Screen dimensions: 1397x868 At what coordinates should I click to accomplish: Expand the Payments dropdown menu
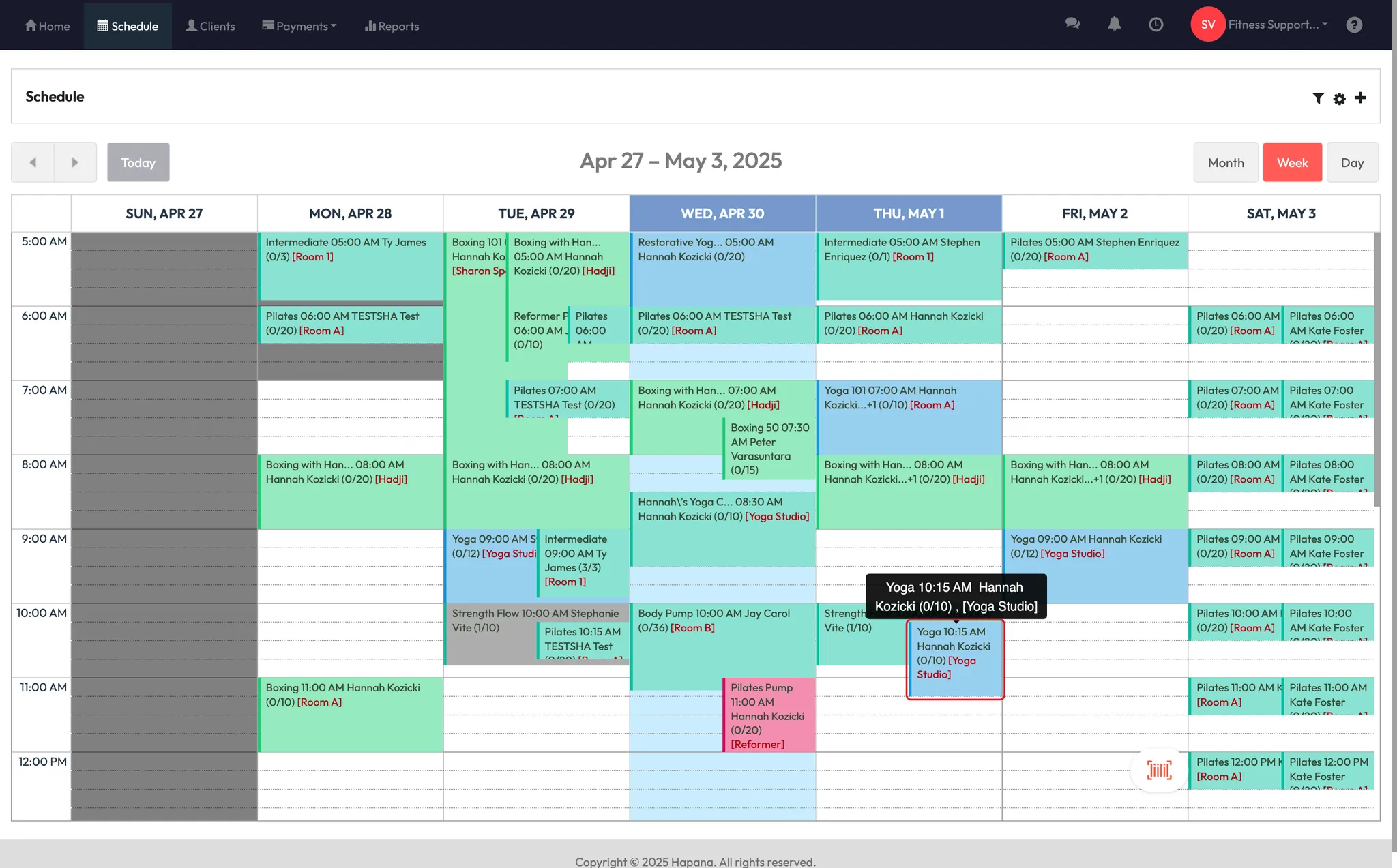pos(299,26)
